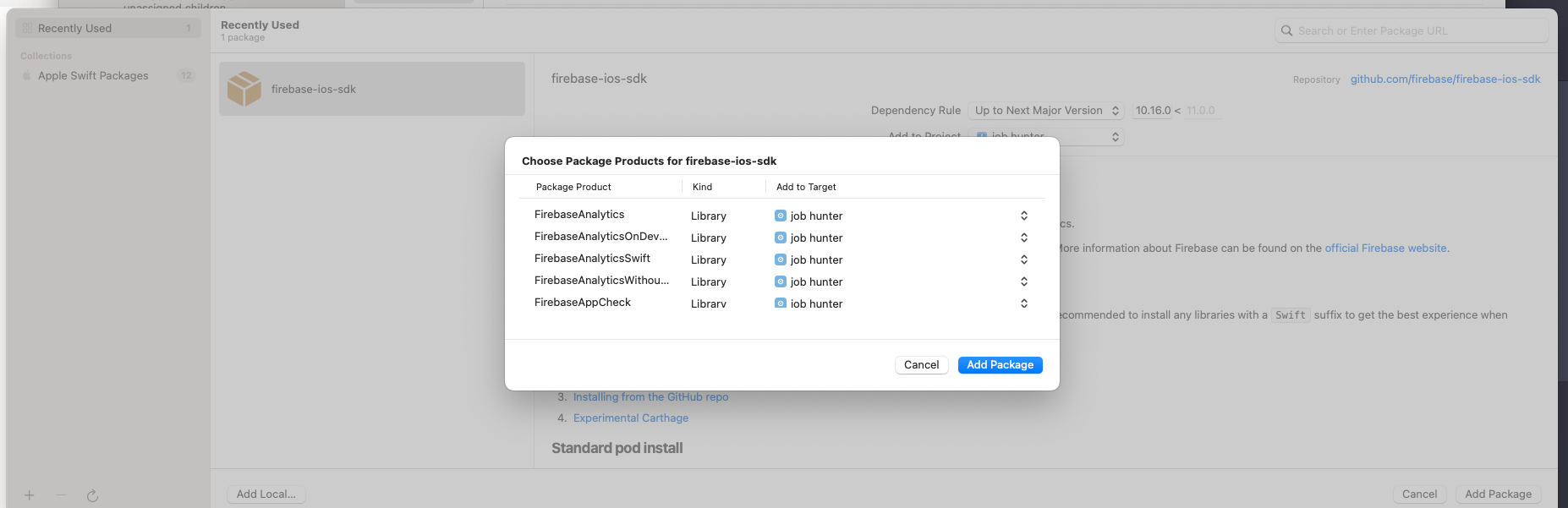Click the minus icon to remove a collection
Viewport: 1568px width, 508px height.
point(61,495)
